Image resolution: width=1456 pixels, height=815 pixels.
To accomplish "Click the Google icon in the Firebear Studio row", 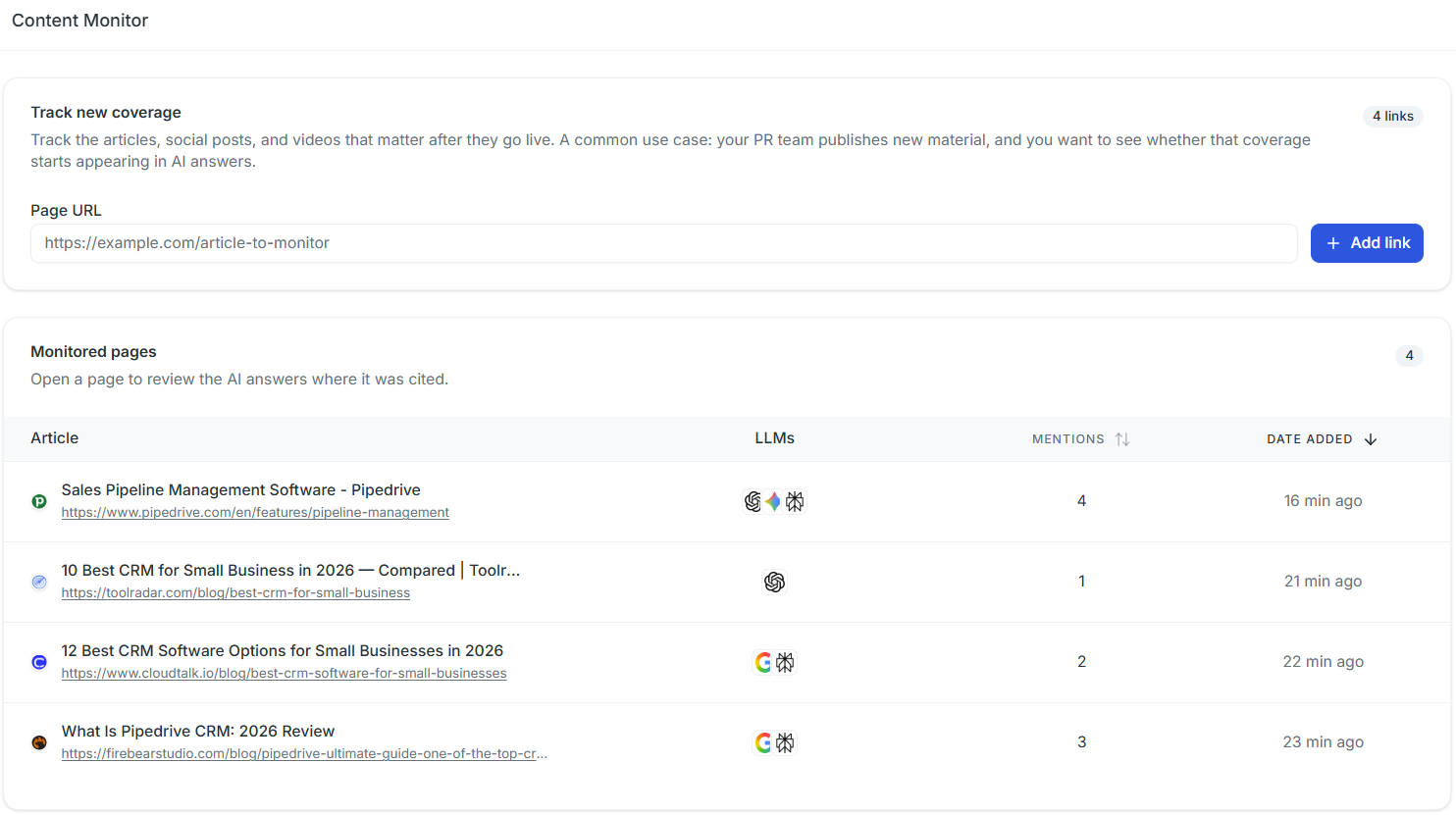I will pos(763,742).
